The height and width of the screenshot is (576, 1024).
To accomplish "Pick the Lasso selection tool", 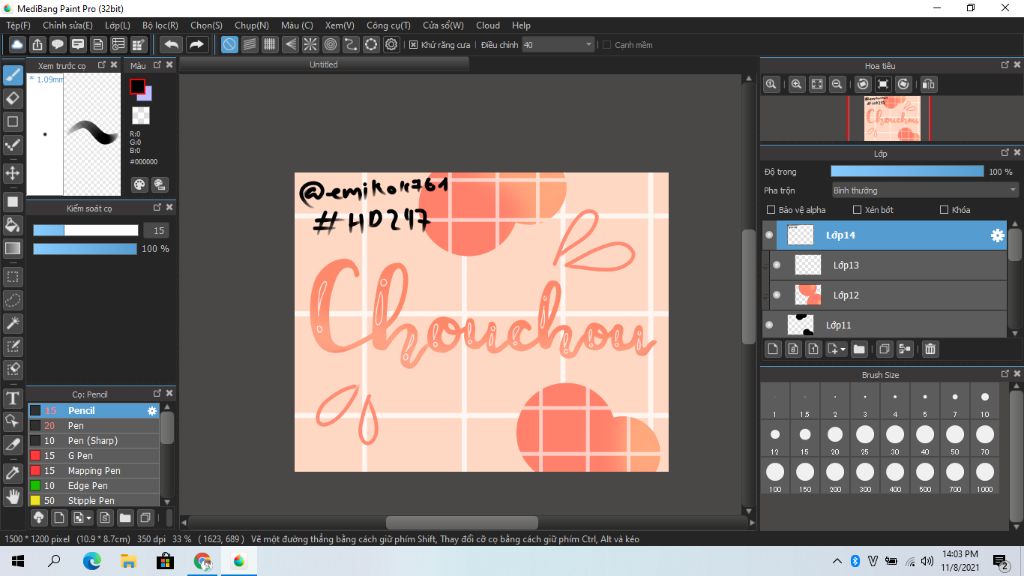I will 13,300.
